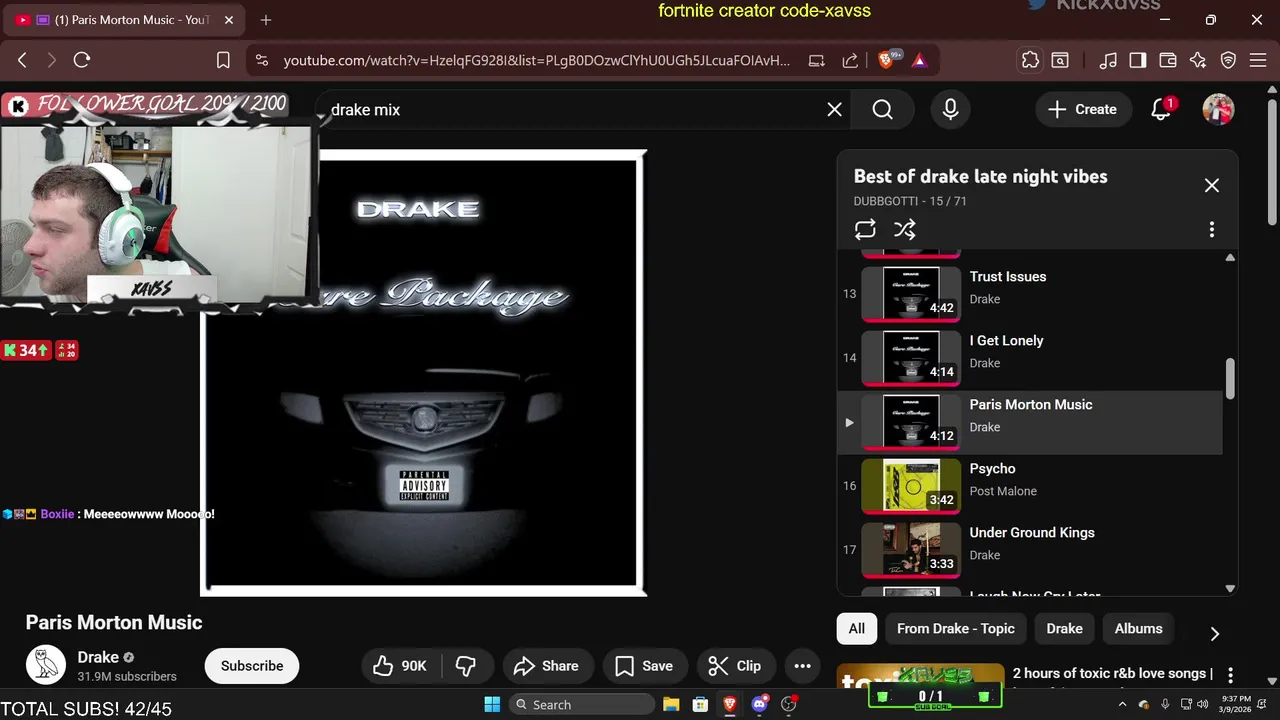Open Discord from the taskbar
Viewport: 1280px width, 720px height.
[x=759, y=704]
